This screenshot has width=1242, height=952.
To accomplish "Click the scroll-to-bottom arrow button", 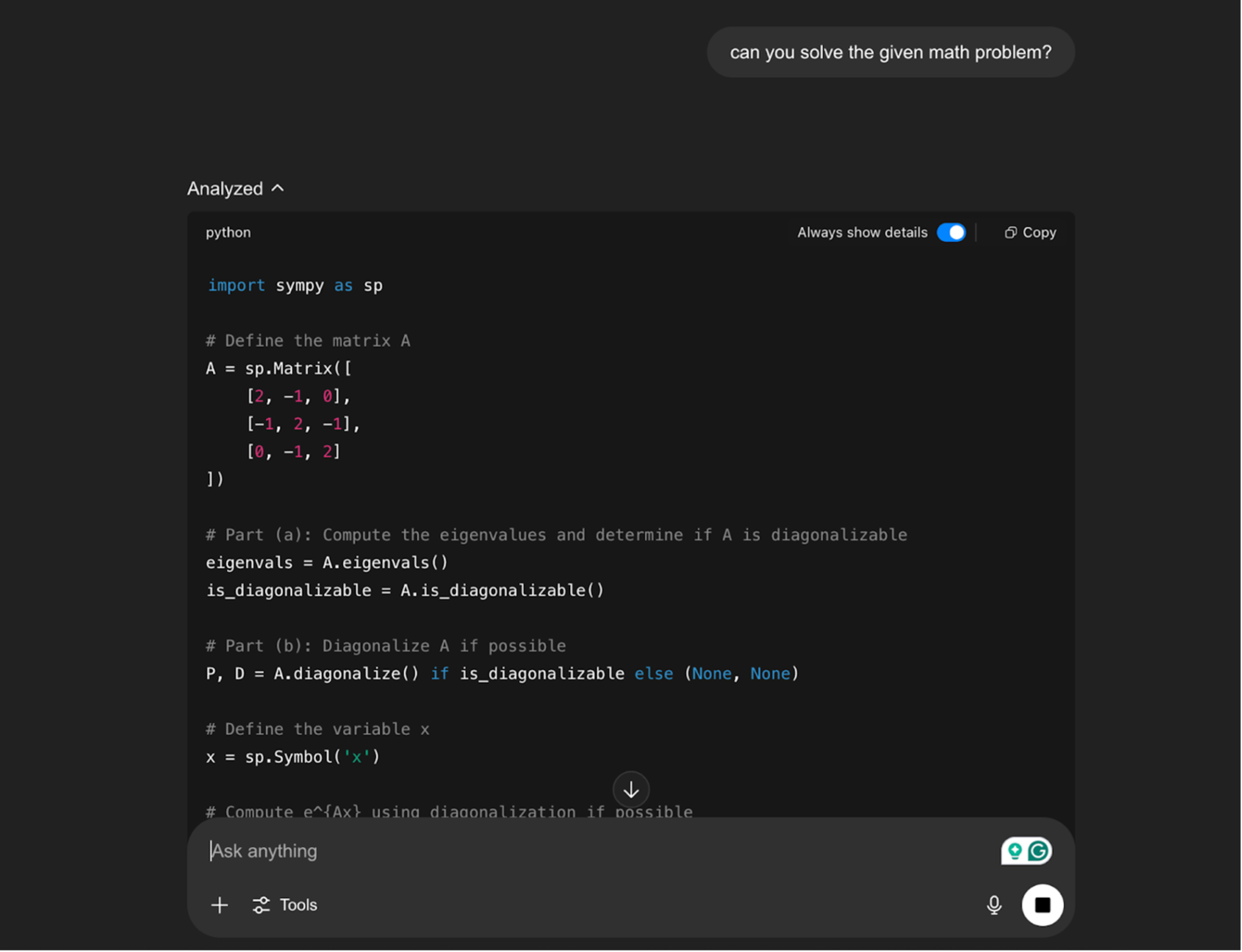I will (631, 789).
